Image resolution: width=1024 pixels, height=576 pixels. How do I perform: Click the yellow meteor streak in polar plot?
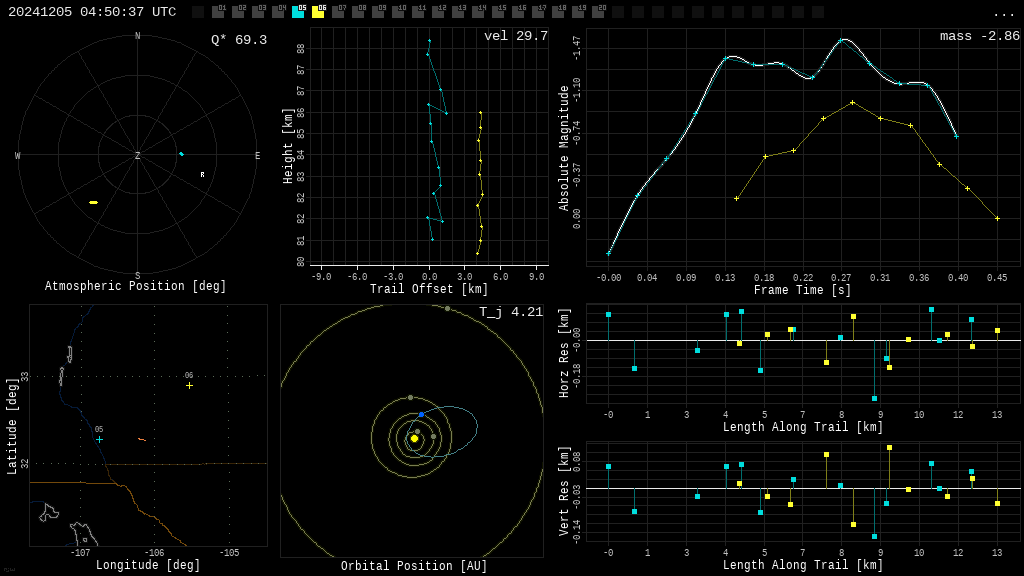pos(93,202)
